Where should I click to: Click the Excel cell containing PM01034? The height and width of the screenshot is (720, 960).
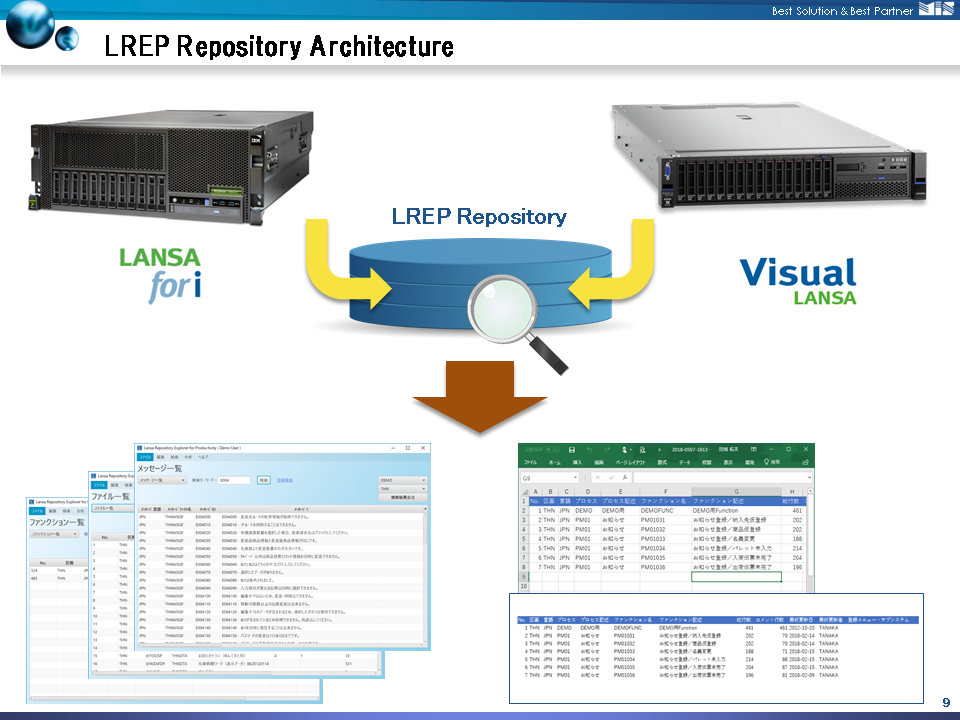click(666, 549)
